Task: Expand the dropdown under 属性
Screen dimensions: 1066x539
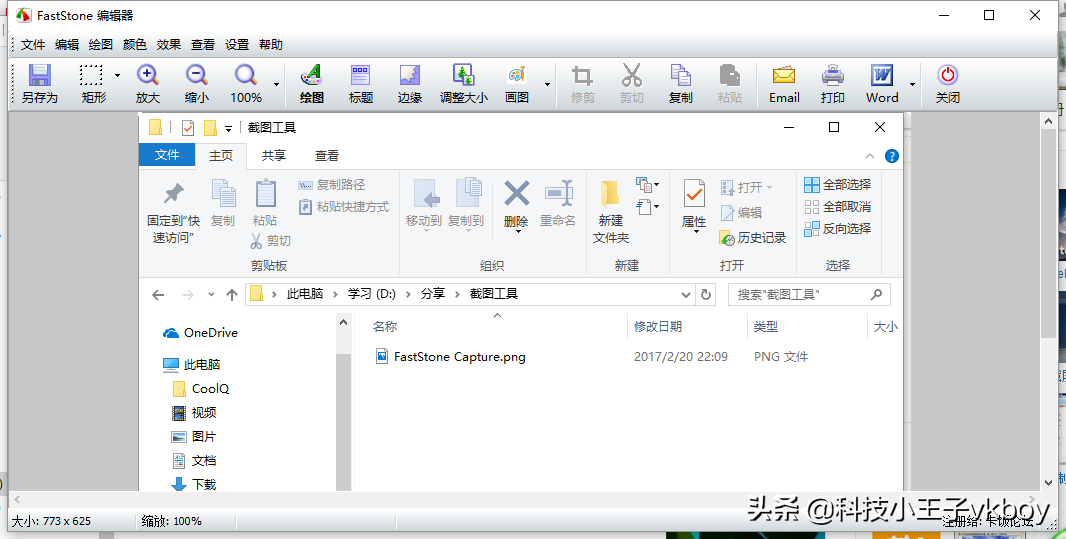Action: (x=696, y=232)
